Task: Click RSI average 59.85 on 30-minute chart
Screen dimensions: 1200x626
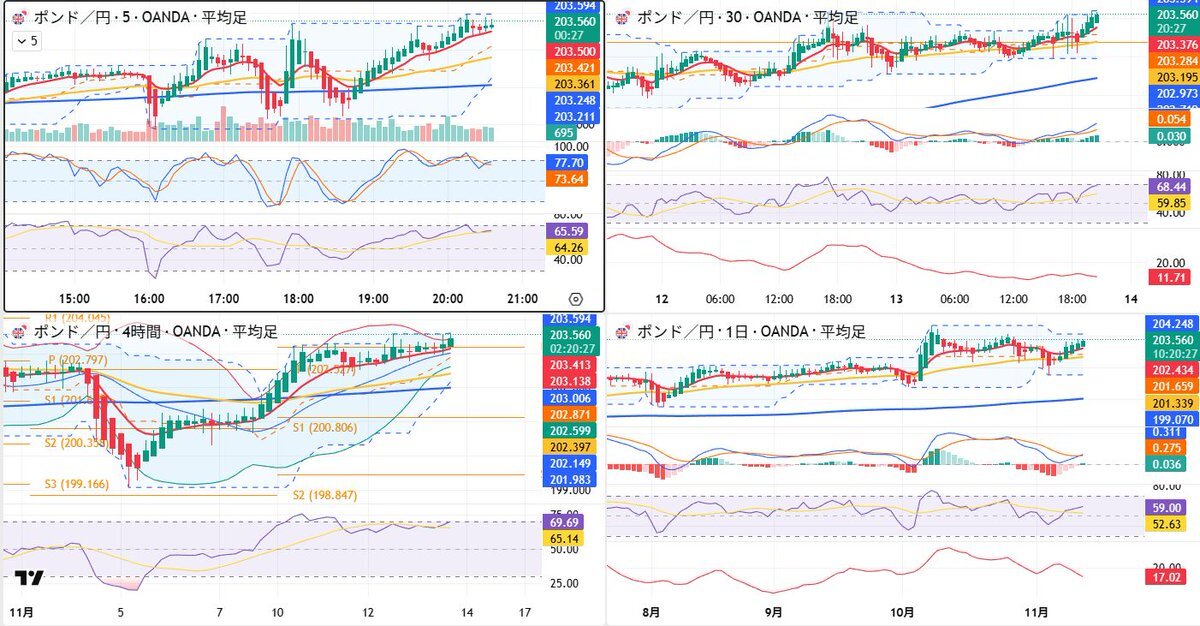Action: 1169,203
